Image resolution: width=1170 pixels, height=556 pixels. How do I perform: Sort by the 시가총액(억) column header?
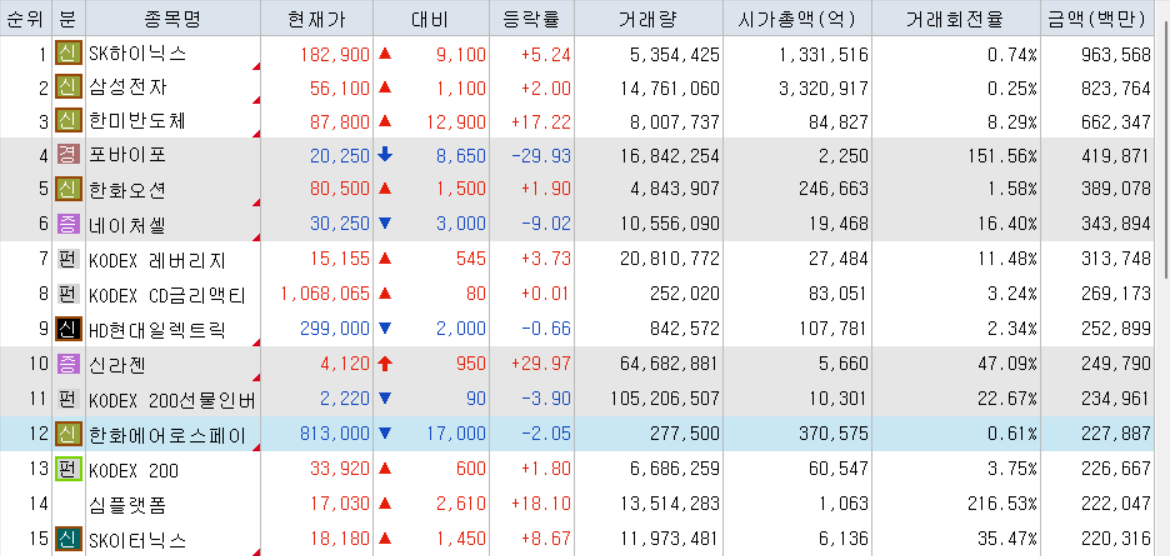797,19
